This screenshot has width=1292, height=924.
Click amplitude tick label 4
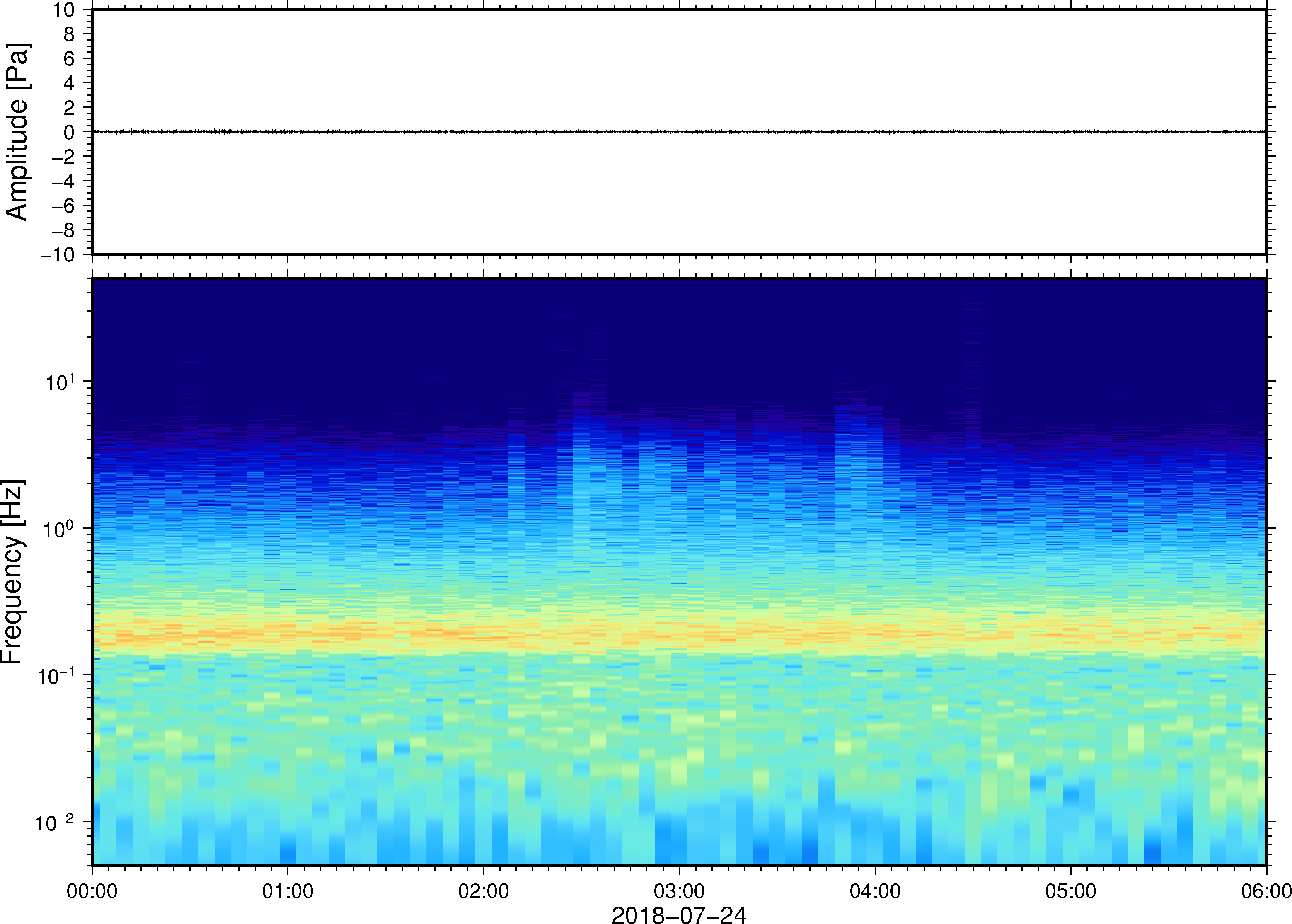[70, 83]
